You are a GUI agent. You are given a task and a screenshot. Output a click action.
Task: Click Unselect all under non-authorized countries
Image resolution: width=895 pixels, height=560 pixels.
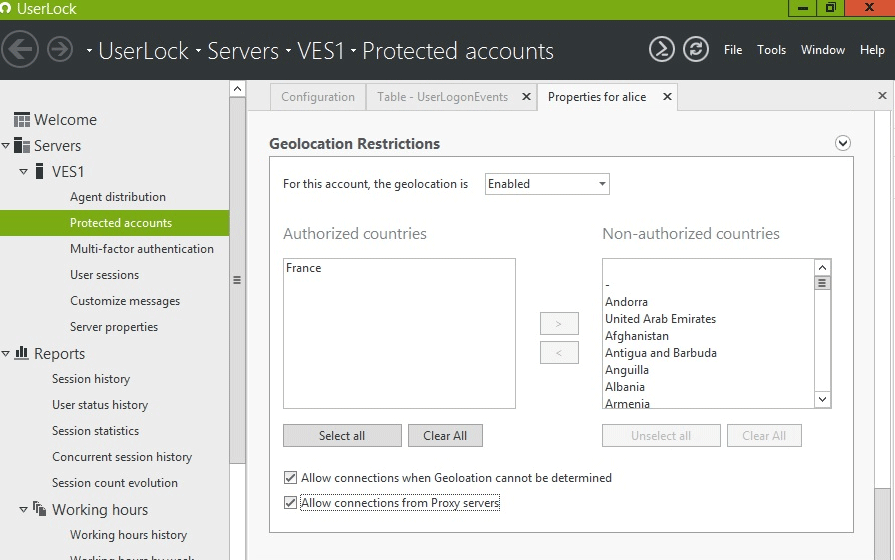pyautogui.click(x=661, y=436)
